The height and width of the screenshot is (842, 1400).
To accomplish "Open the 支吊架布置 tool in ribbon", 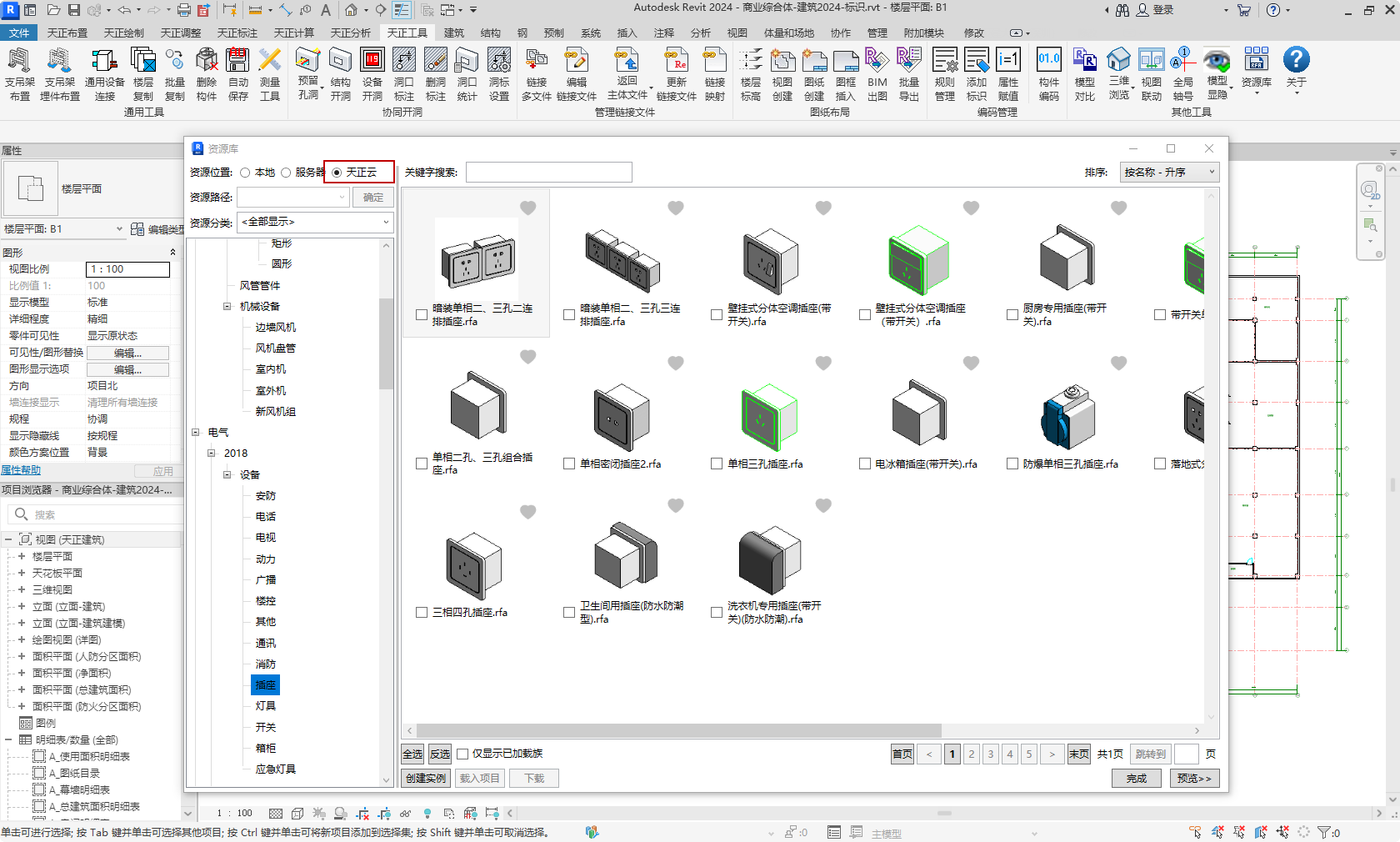I will [19, 74].
